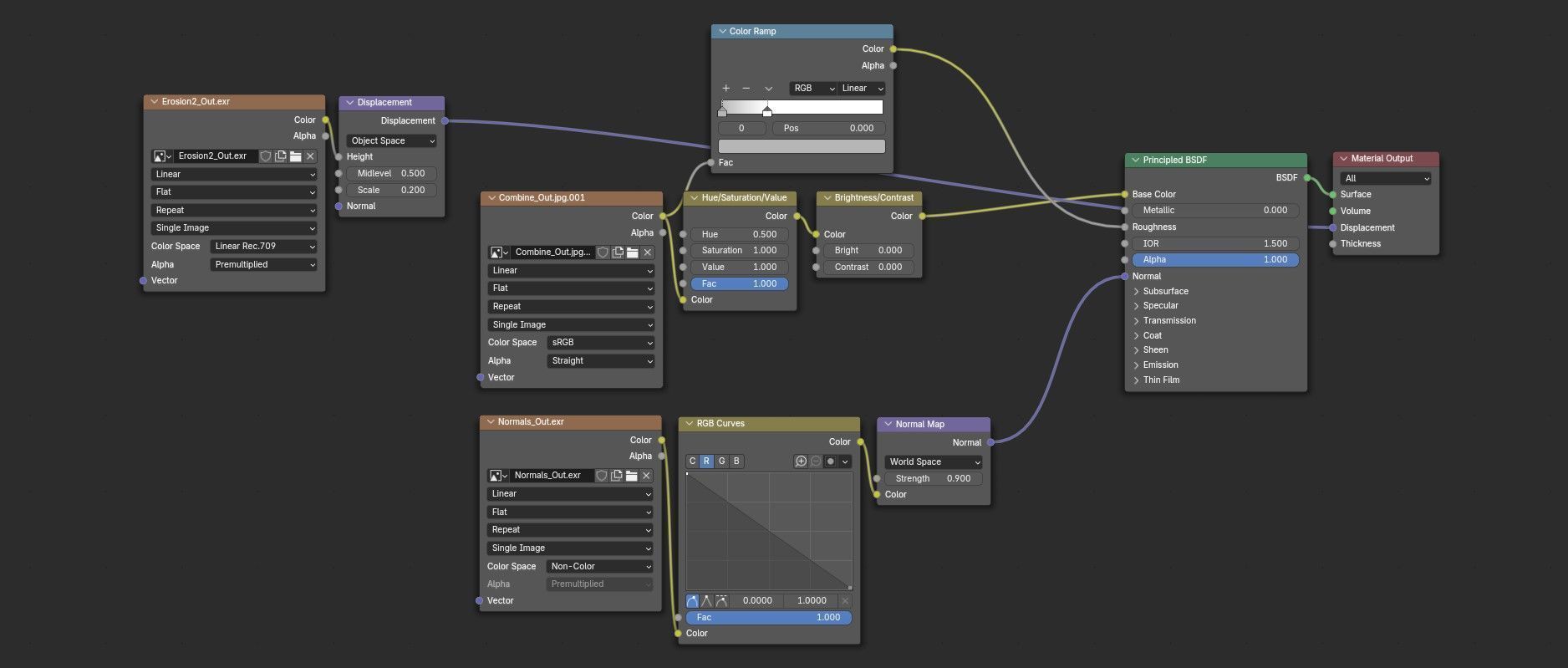Open file folder icon in Combine_Out.jpg.001 node

click(632, 252)
